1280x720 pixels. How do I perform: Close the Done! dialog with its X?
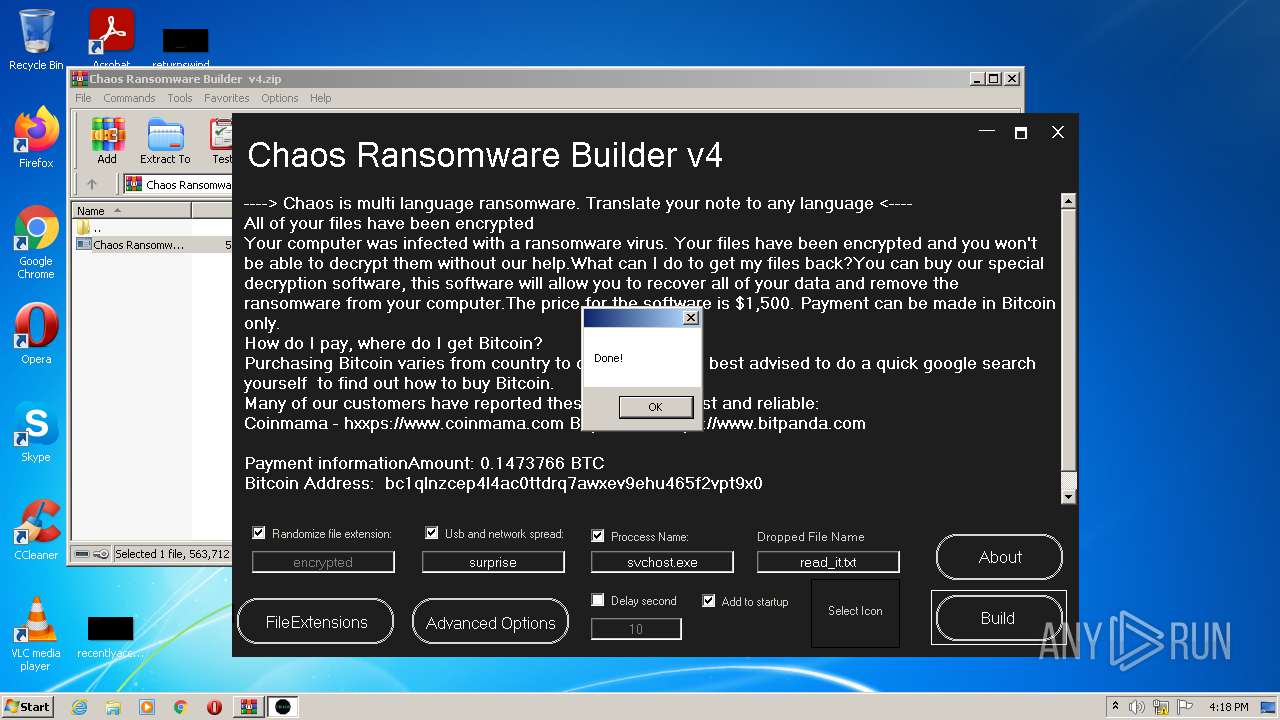(x=690, y=318)
